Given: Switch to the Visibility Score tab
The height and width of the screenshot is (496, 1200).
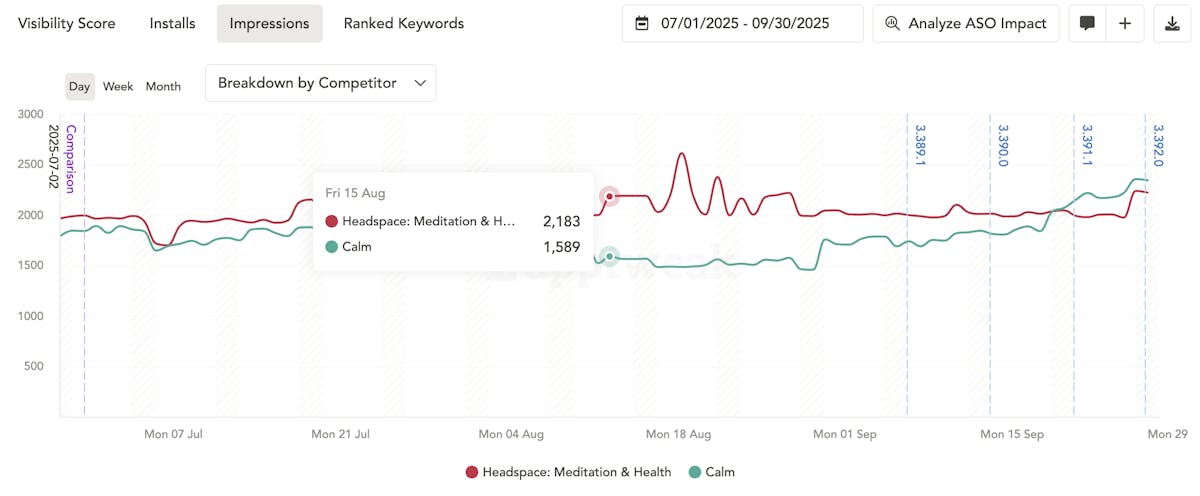Looking at the screenshot, I should [x=67, y=23].
